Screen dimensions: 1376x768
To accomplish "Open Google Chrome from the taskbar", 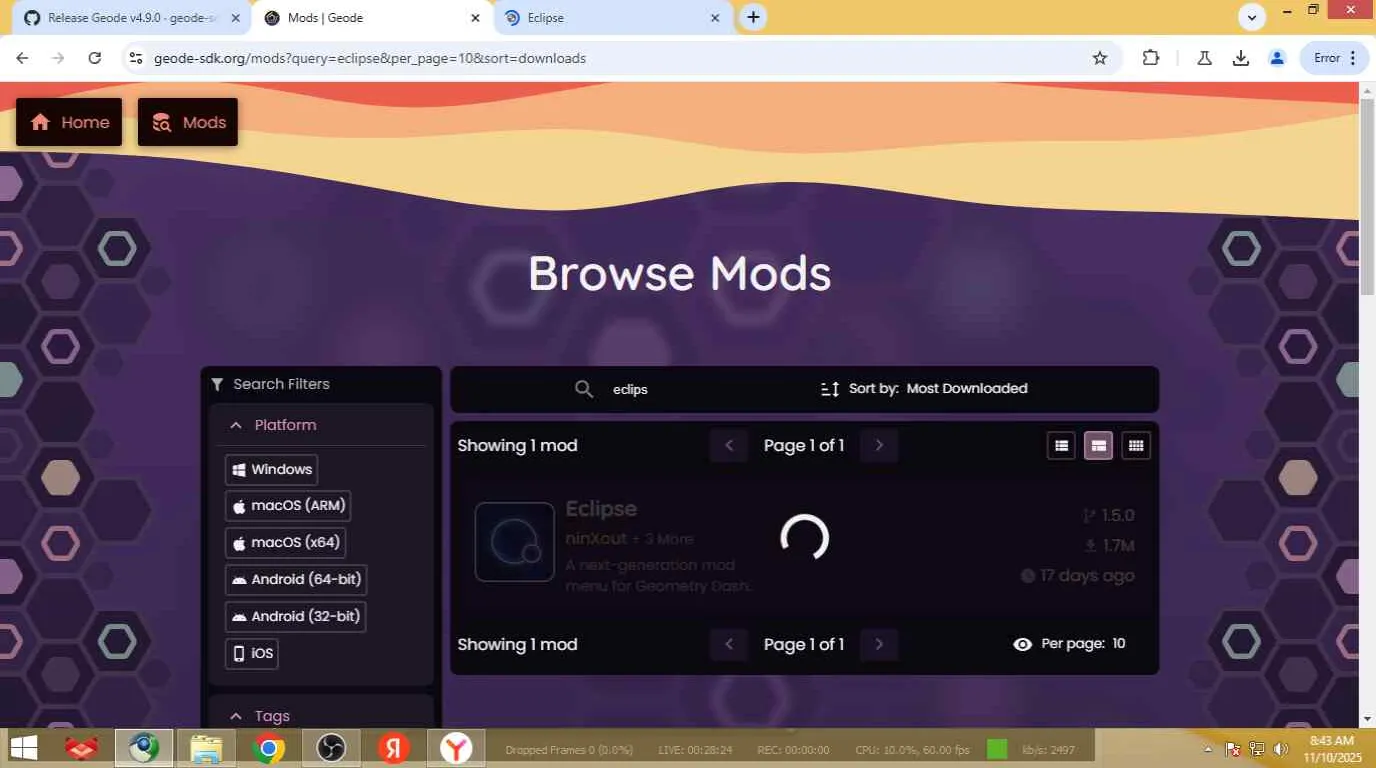I will coord(268,748).
